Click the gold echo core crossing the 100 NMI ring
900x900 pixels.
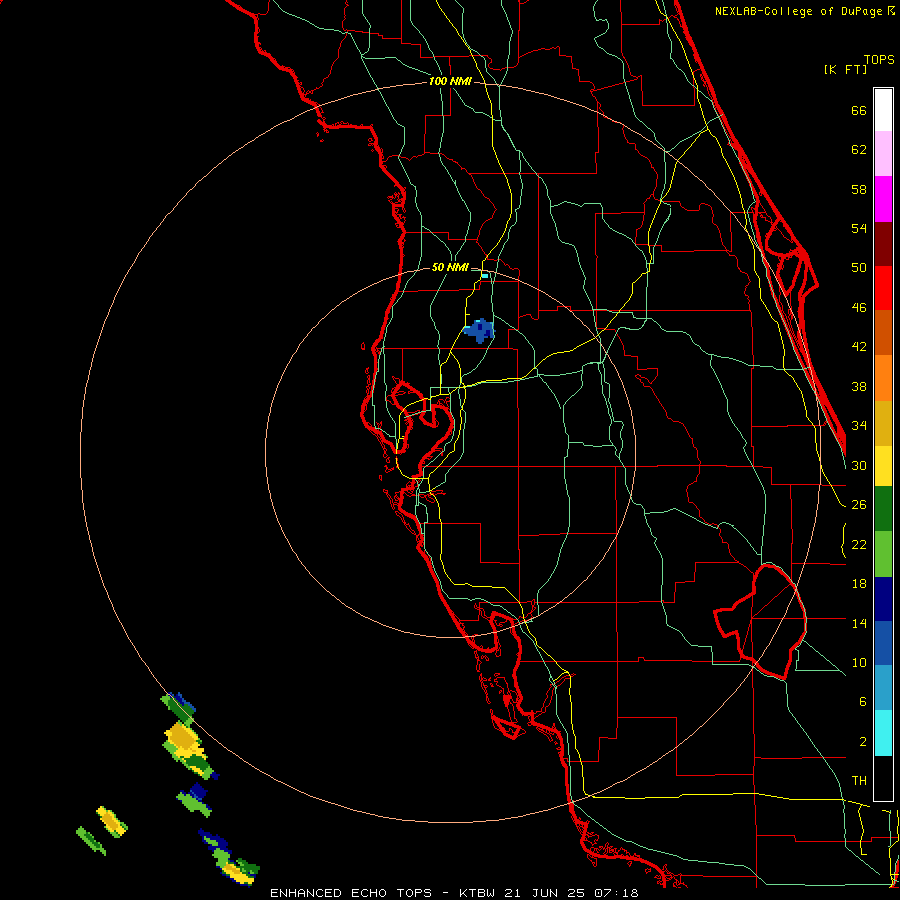(183, 736)
